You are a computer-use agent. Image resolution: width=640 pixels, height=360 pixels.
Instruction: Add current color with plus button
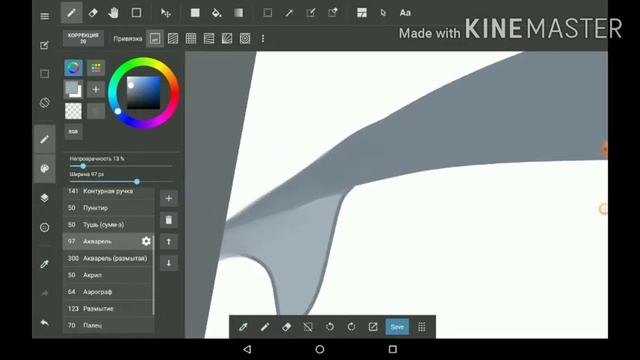pyautogui.click(x=96, y=89)
